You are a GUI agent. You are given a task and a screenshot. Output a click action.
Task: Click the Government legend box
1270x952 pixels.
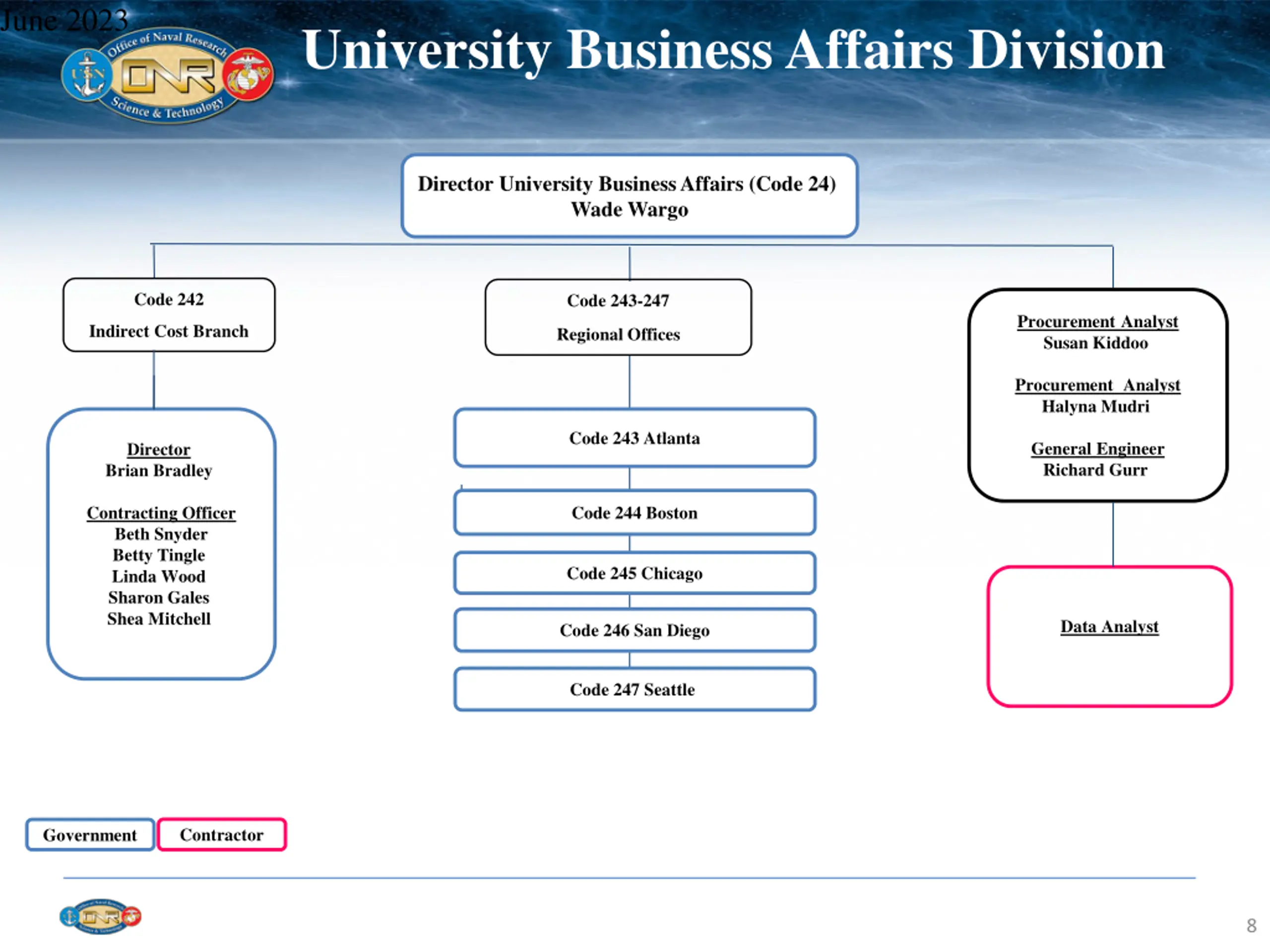tap(90, 835)
